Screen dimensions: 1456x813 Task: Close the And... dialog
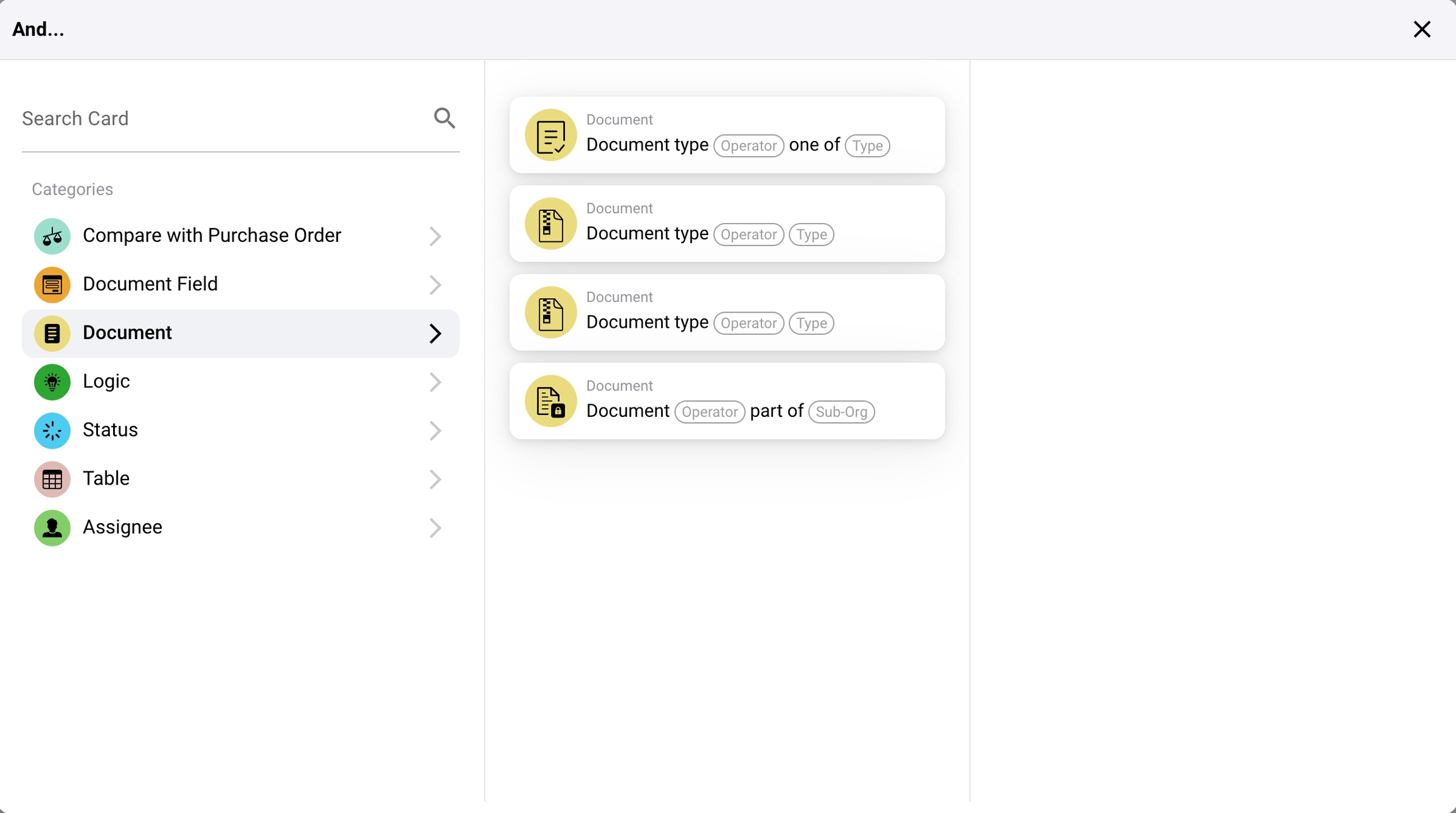1422,29
